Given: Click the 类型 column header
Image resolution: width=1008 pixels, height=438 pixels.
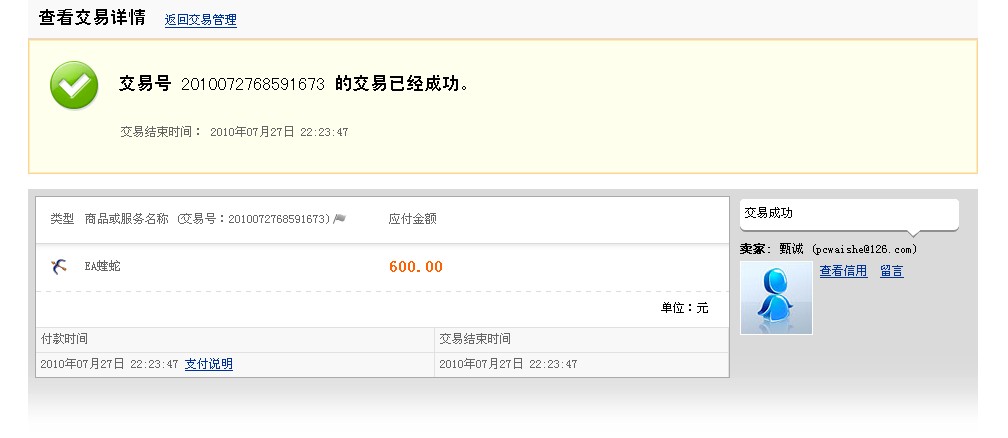Looking at the screenshot, I should (x=62, y=219).
